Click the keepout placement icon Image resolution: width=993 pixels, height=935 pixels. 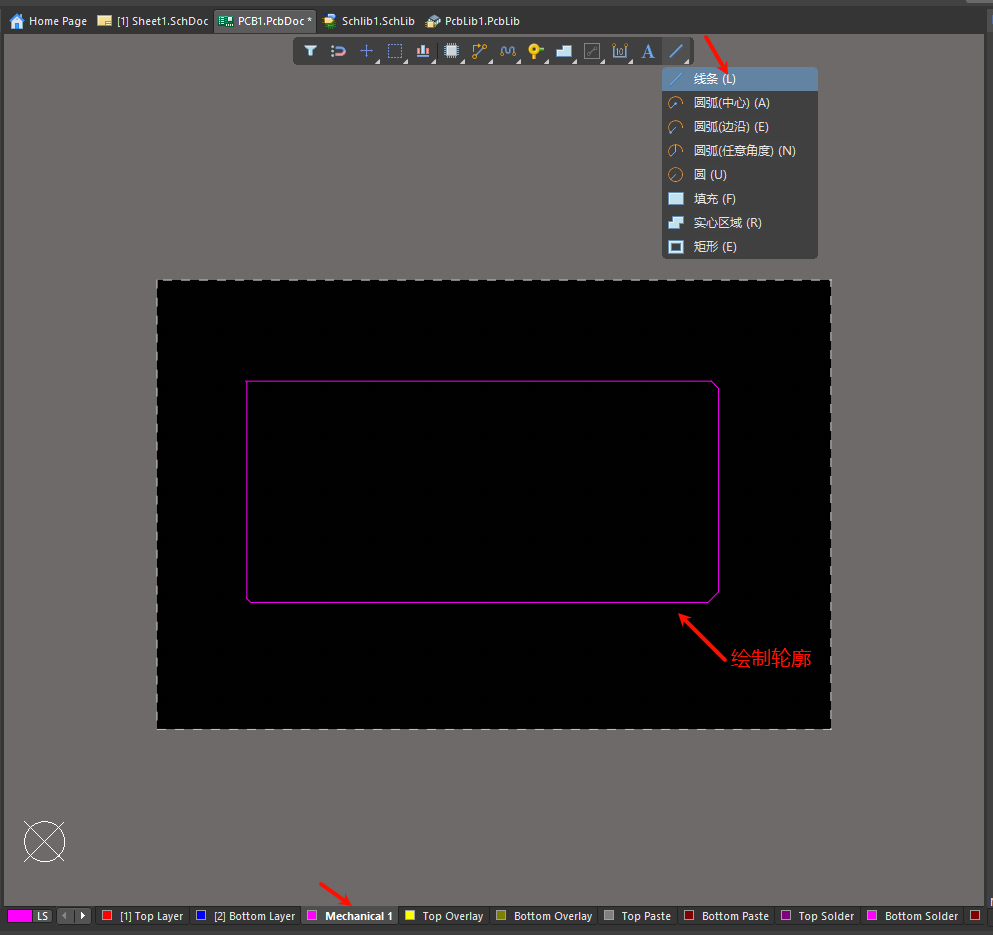592,51
